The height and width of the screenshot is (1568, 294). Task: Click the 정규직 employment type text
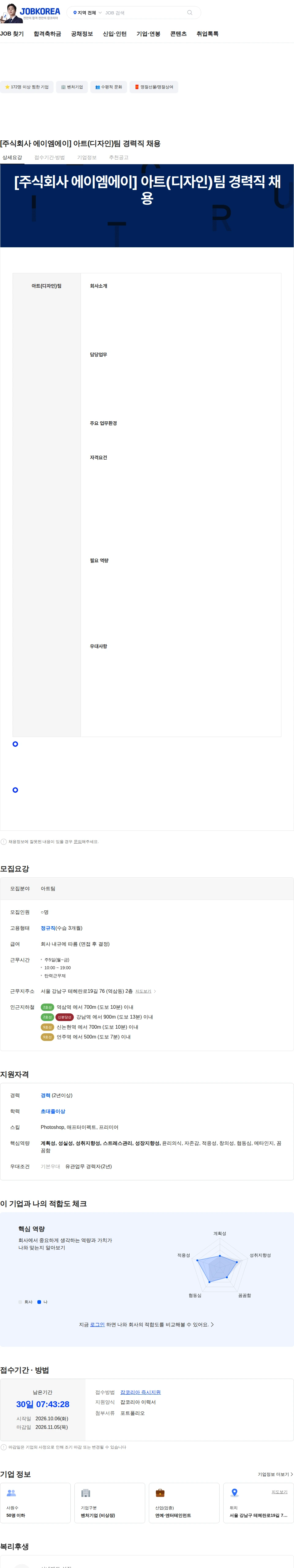click(x=47, y=928)
